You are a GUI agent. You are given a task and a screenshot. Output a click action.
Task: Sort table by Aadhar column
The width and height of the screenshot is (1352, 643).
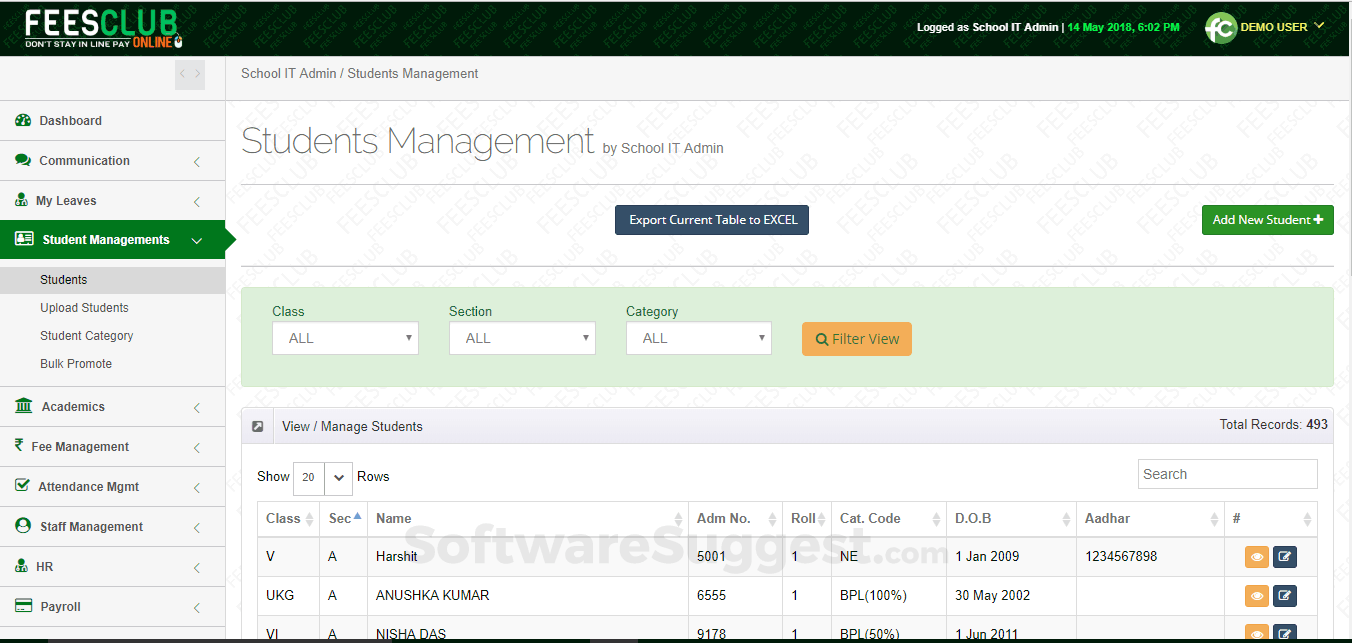[x=1150, y=518]
